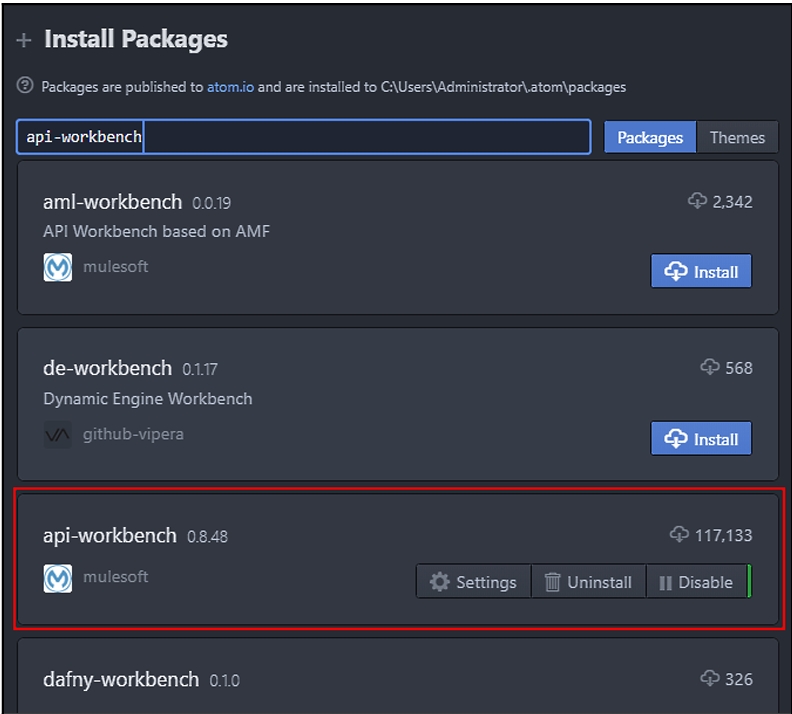Uninstall the api-workbench package
The width and height of the screenshot is (792, 714).
pos(588,582)
